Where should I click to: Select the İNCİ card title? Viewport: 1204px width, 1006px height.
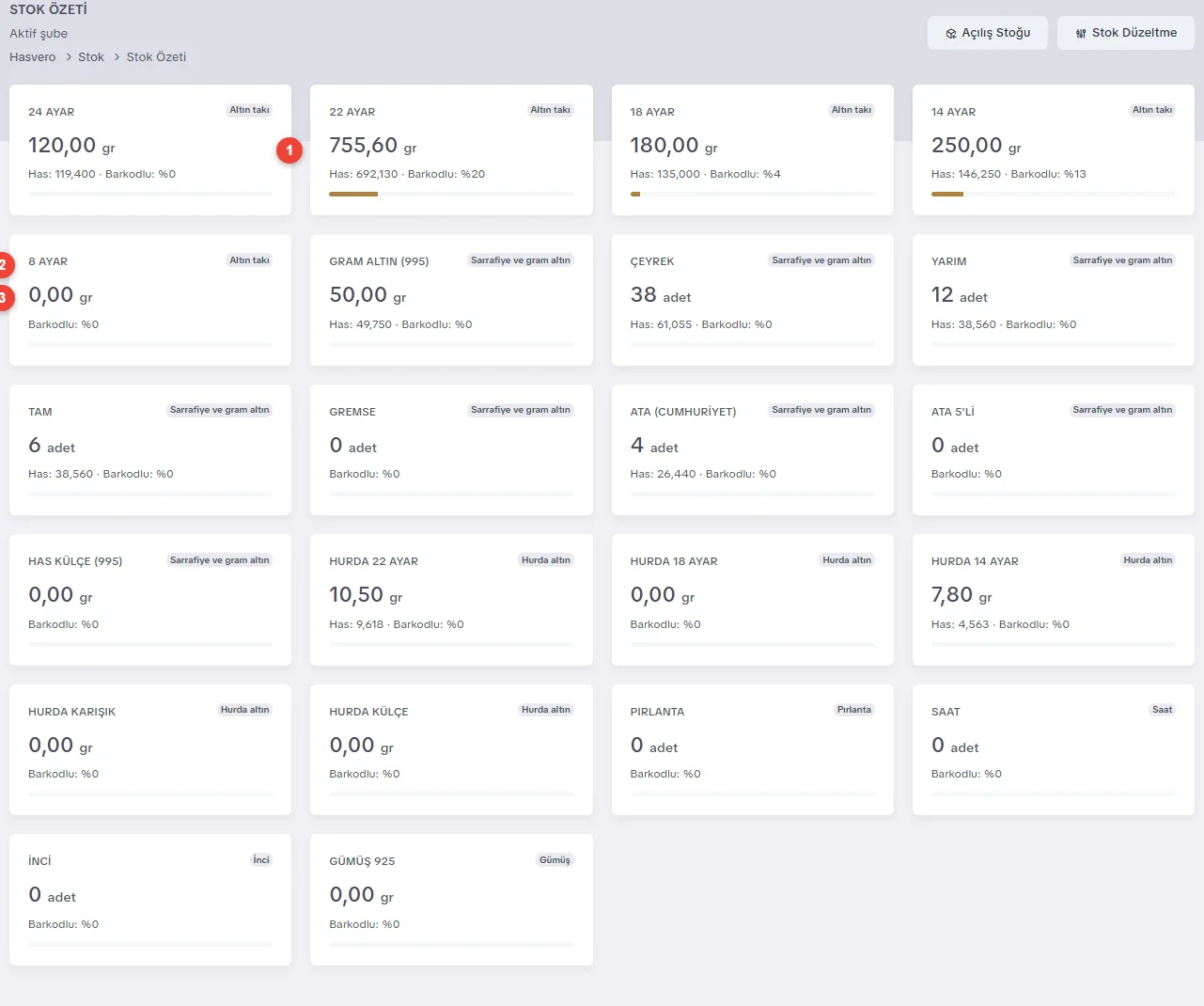pos(39,861)
